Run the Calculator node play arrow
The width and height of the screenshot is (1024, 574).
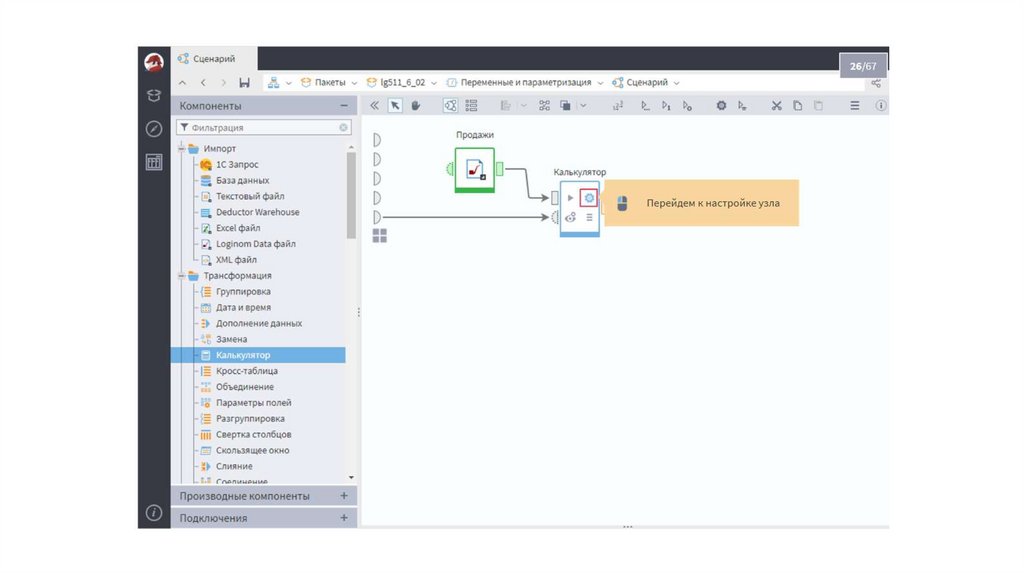(571, 198)
